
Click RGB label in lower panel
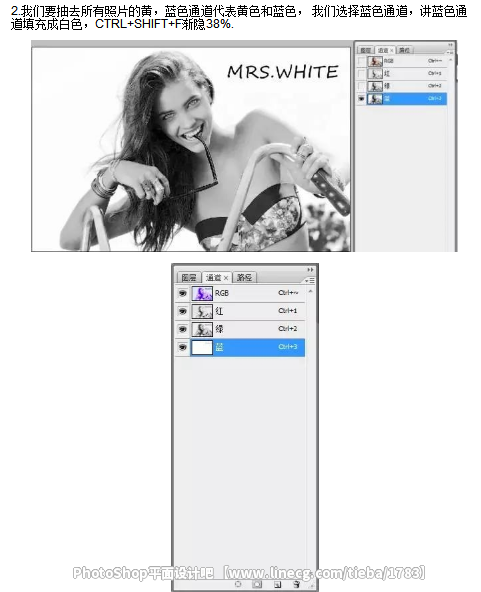tap(222, 293)
